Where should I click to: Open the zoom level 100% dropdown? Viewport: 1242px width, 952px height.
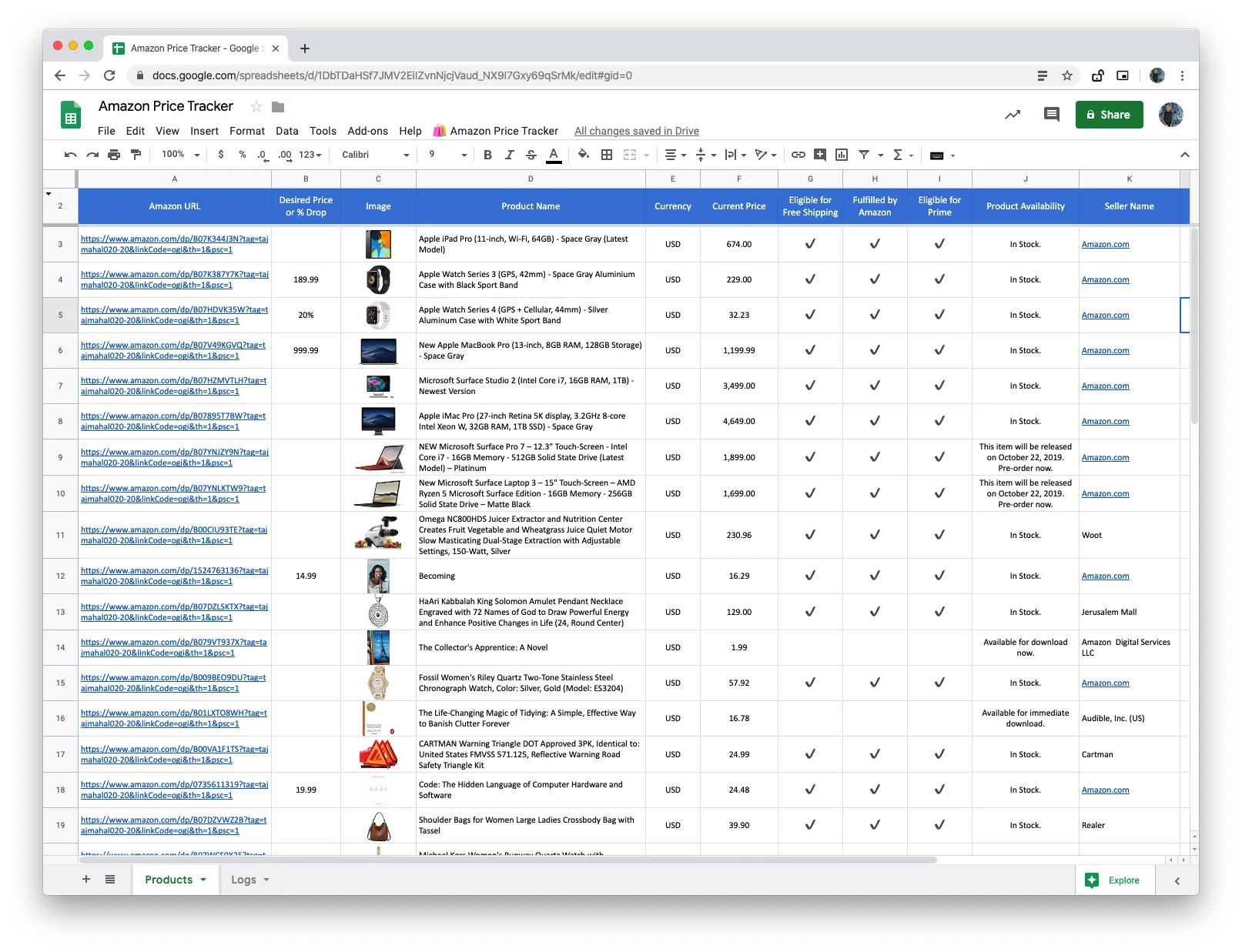pos(180,155)
